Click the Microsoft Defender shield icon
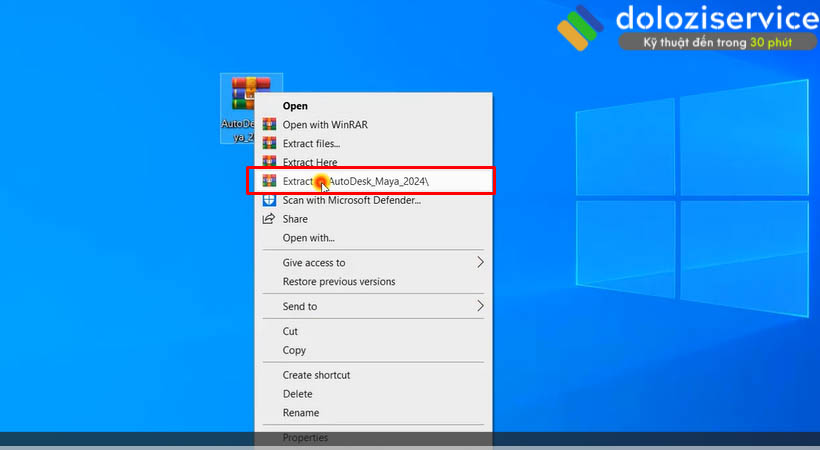820x450 pixels. click(268, 200)
